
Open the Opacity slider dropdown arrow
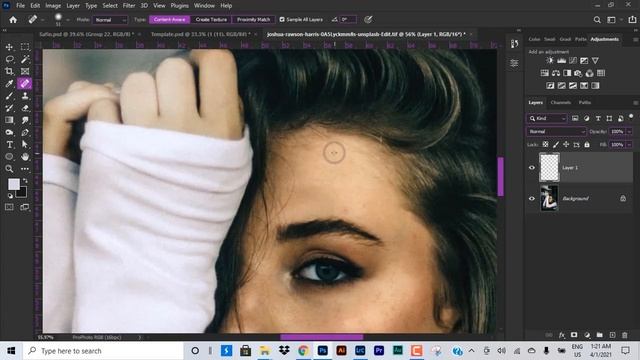629,131
